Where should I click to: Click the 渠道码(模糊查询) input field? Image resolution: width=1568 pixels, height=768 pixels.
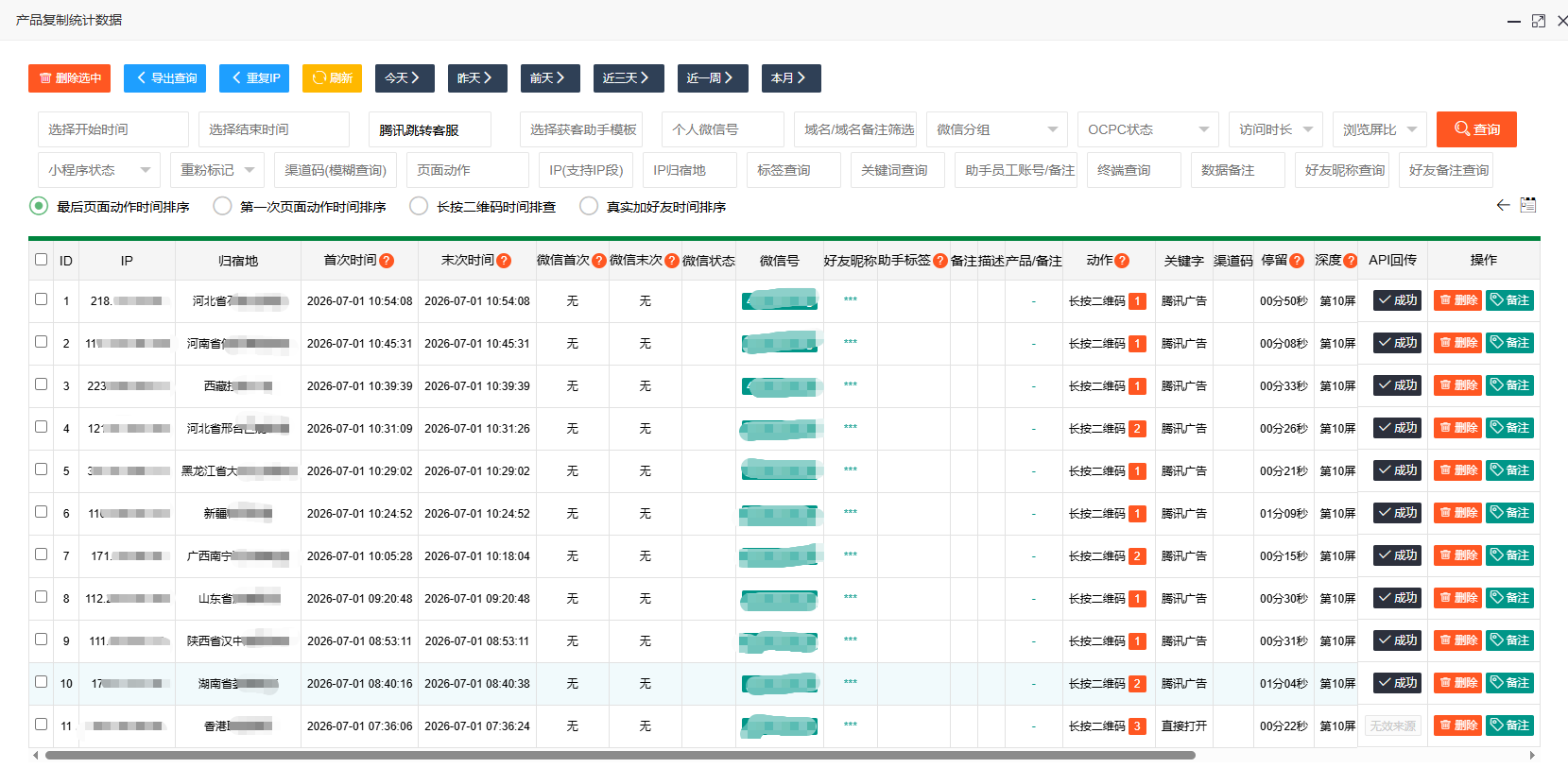point(336,170)
